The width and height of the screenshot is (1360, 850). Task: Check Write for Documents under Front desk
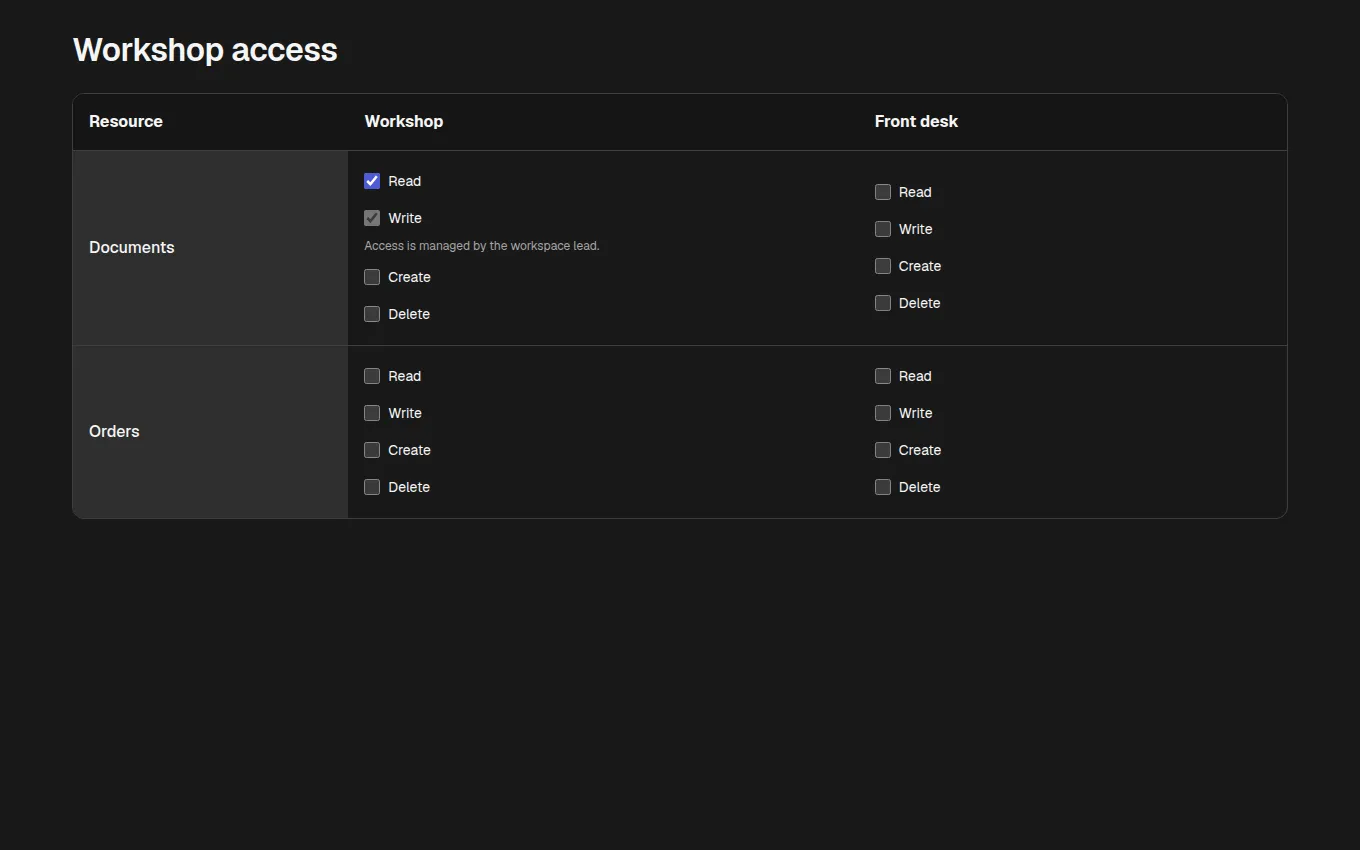883,229
